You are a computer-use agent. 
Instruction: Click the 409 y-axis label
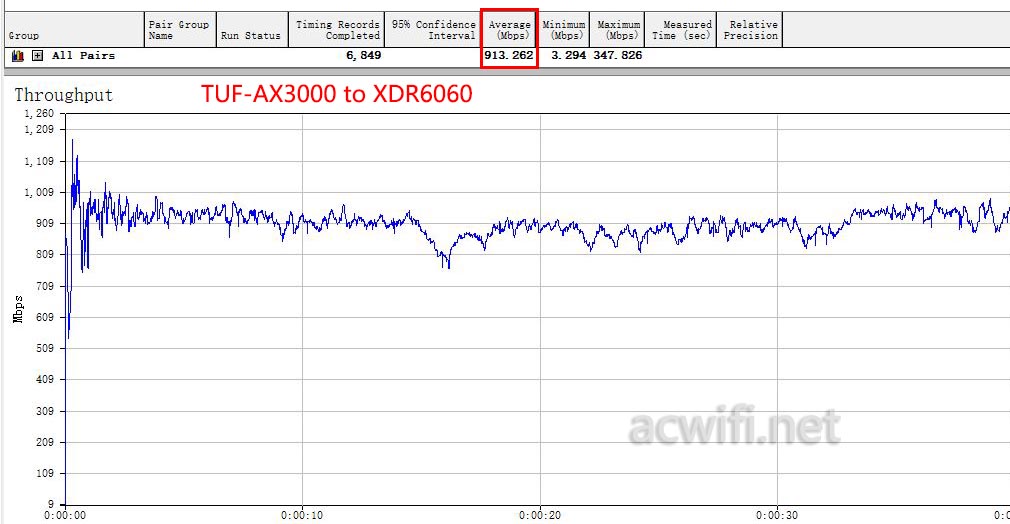(x=44, y=380)
